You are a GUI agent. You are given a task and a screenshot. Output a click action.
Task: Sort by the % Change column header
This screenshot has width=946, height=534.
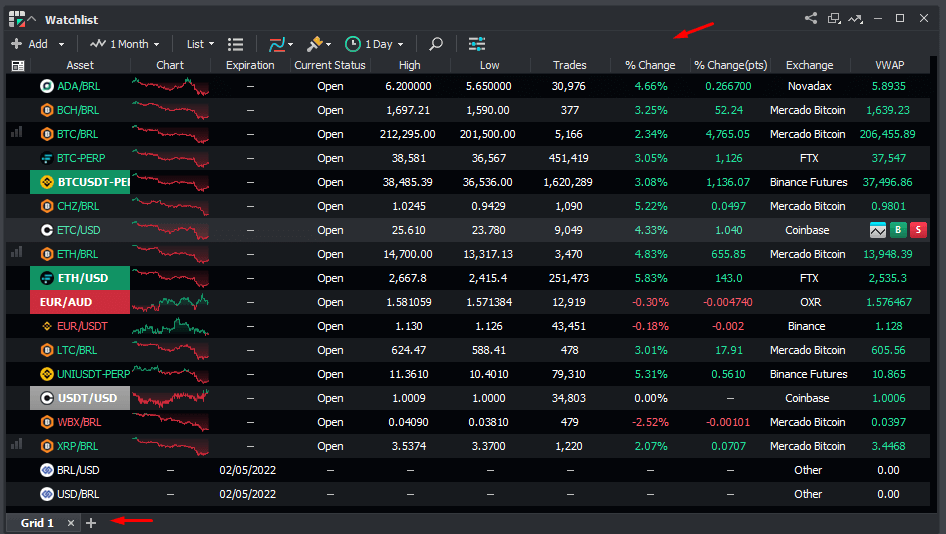(x=650, y=65)
